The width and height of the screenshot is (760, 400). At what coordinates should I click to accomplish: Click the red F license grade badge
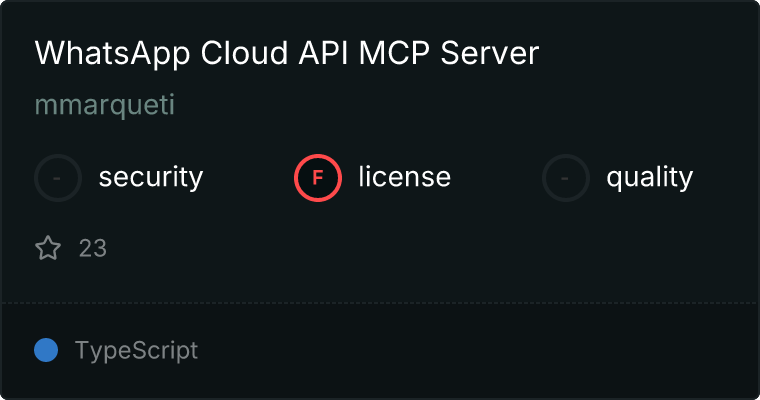click(x=318, y=178)
